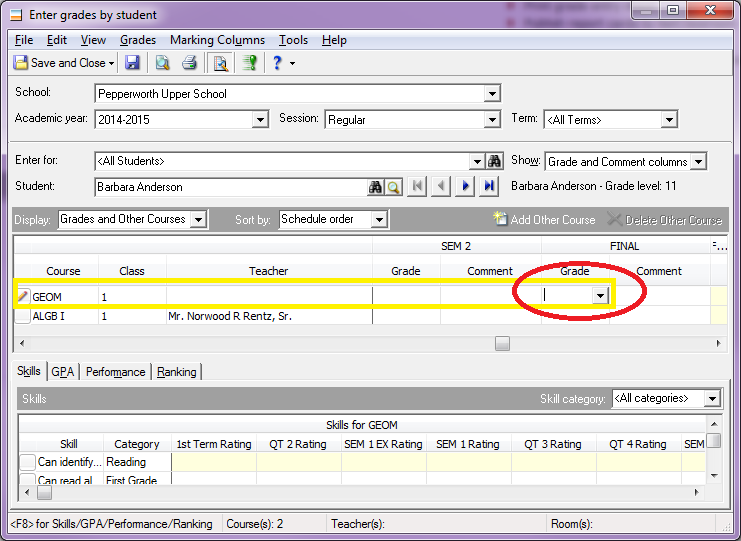Go to last student navigation button
The image size is (741, 541).
click(x=489, y=186)
